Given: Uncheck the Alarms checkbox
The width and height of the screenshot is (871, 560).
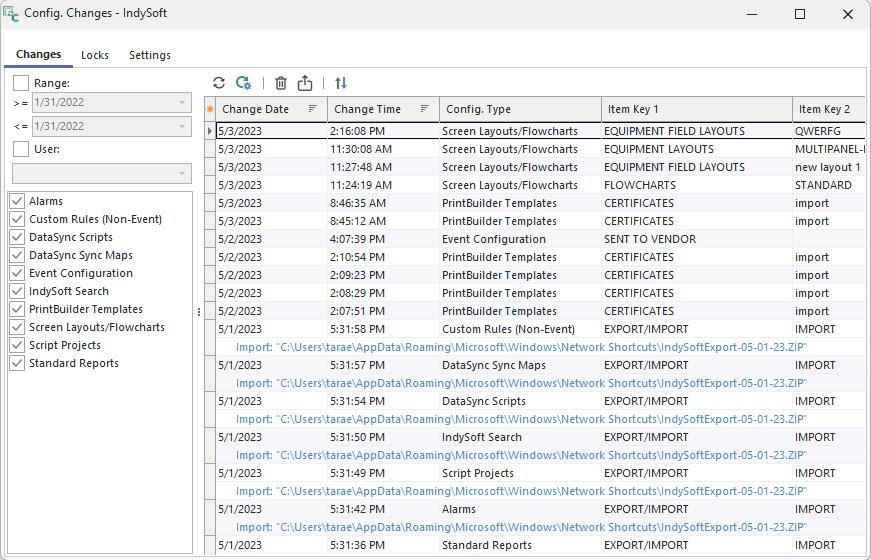Looking at the screenshot, I should click(17, 201).
